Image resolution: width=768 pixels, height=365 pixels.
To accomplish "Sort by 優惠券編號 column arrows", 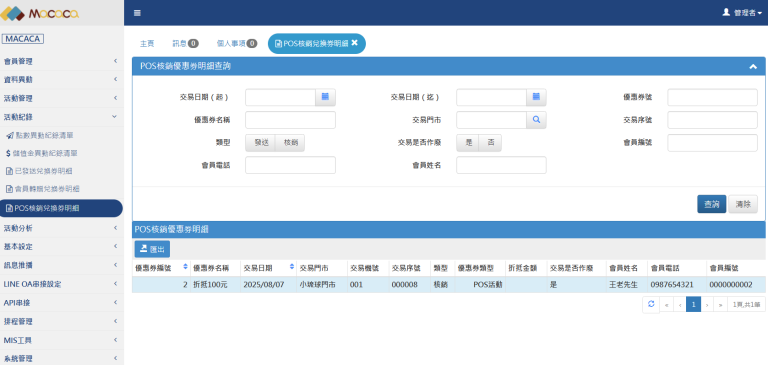I will [185, 267].
